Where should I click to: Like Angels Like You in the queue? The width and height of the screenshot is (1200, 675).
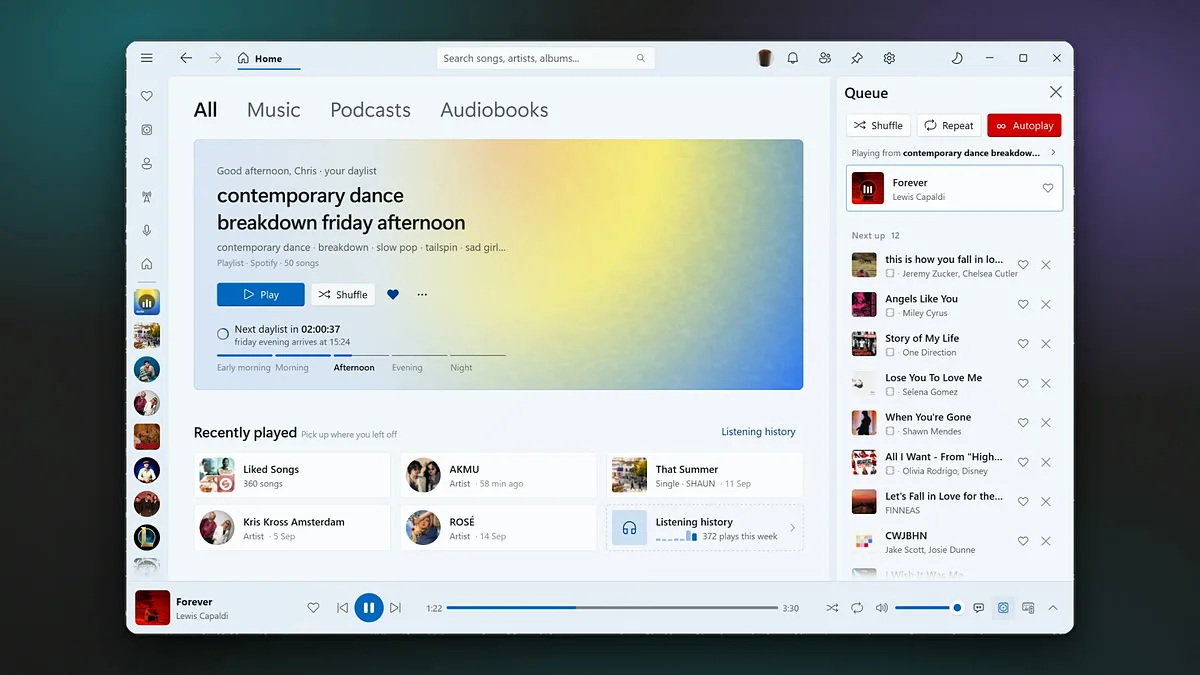click(1023, 304)
